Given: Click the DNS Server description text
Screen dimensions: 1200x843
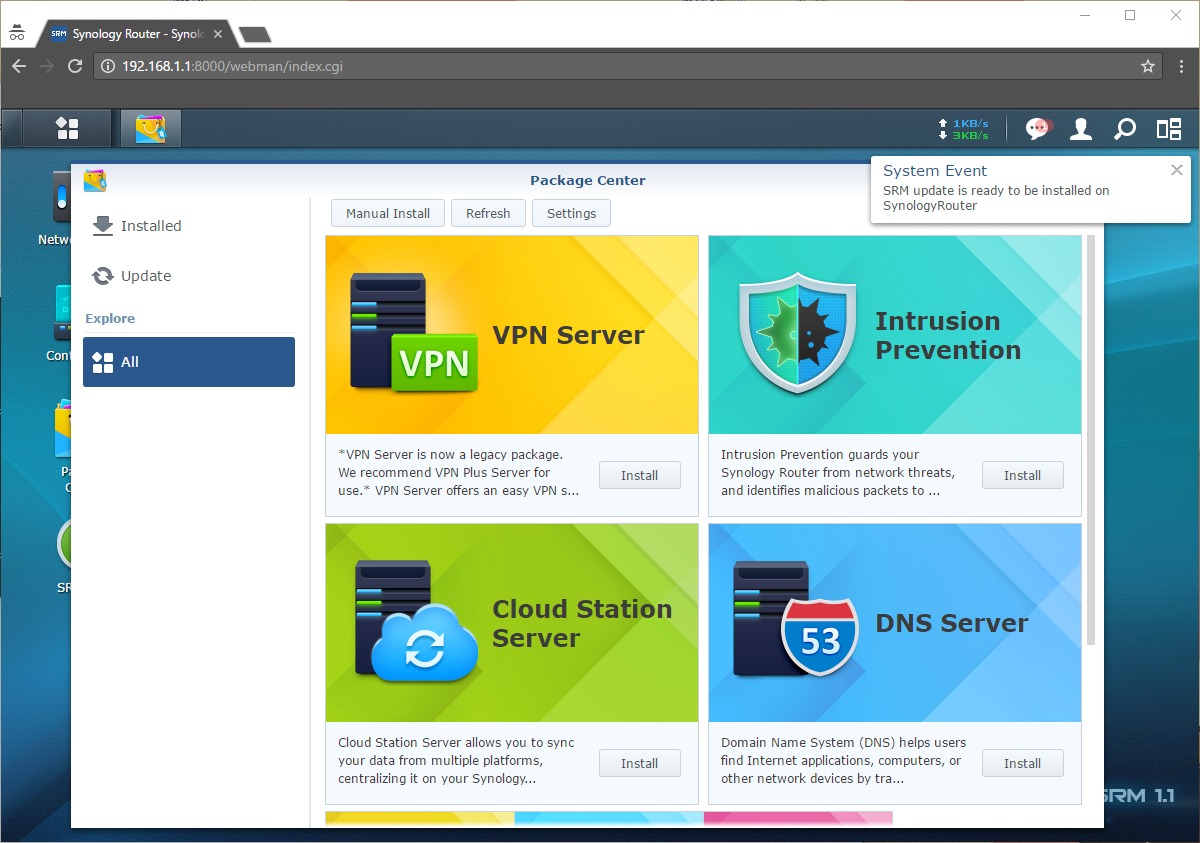Looking at the screenshot, I should pos(844,760).
